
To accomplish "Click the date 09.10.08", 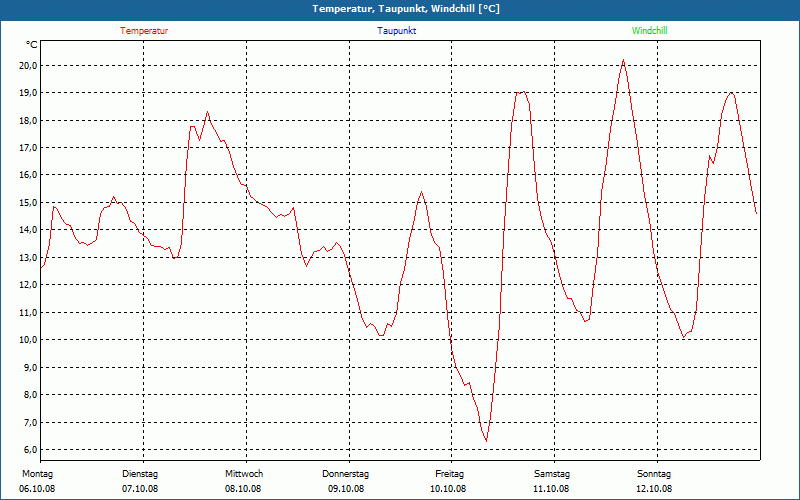I will tap(346, 489).
